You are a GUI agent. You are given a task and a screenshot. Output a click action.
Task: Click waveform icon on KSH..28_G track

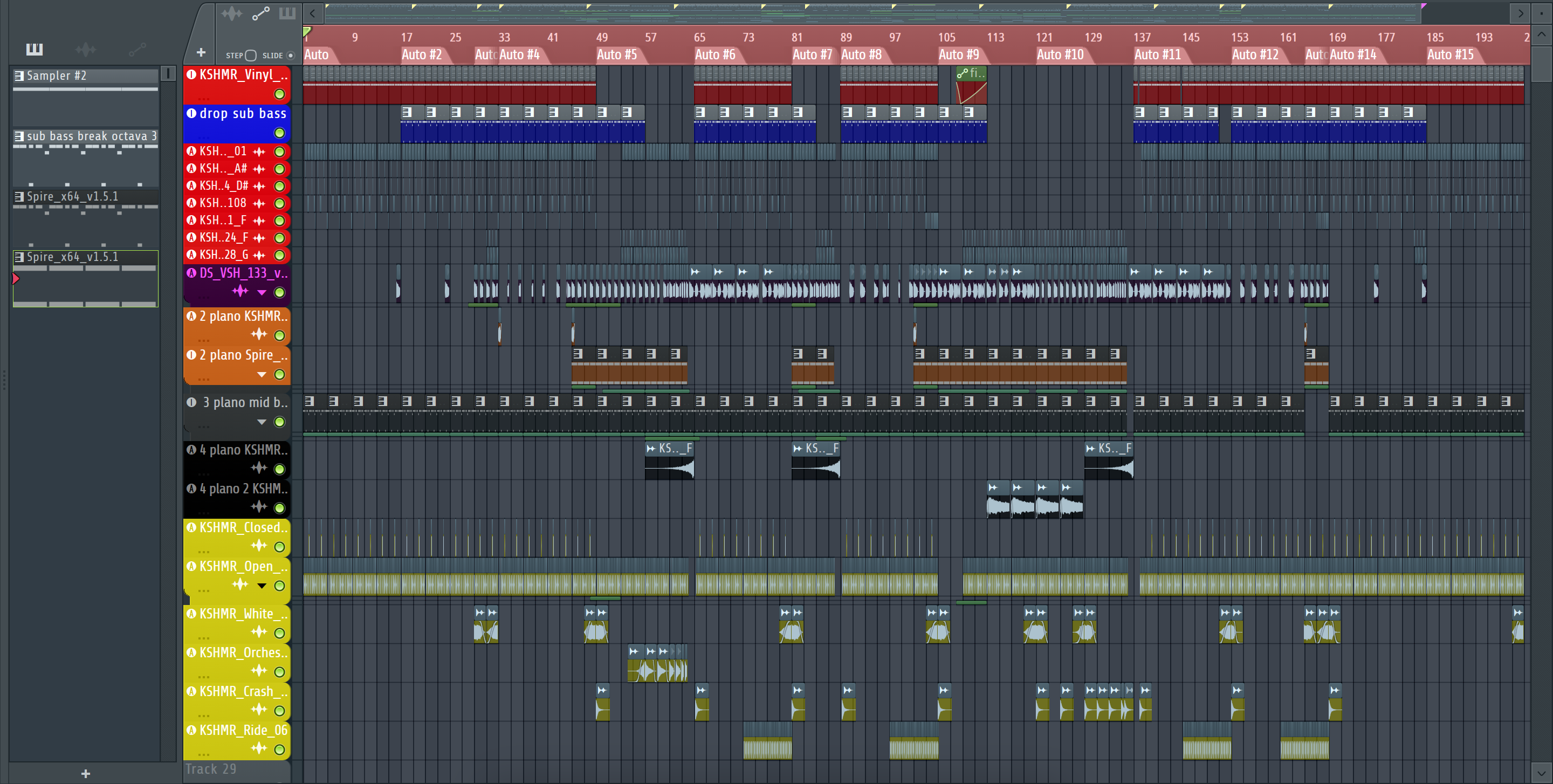tap(259, 256)
